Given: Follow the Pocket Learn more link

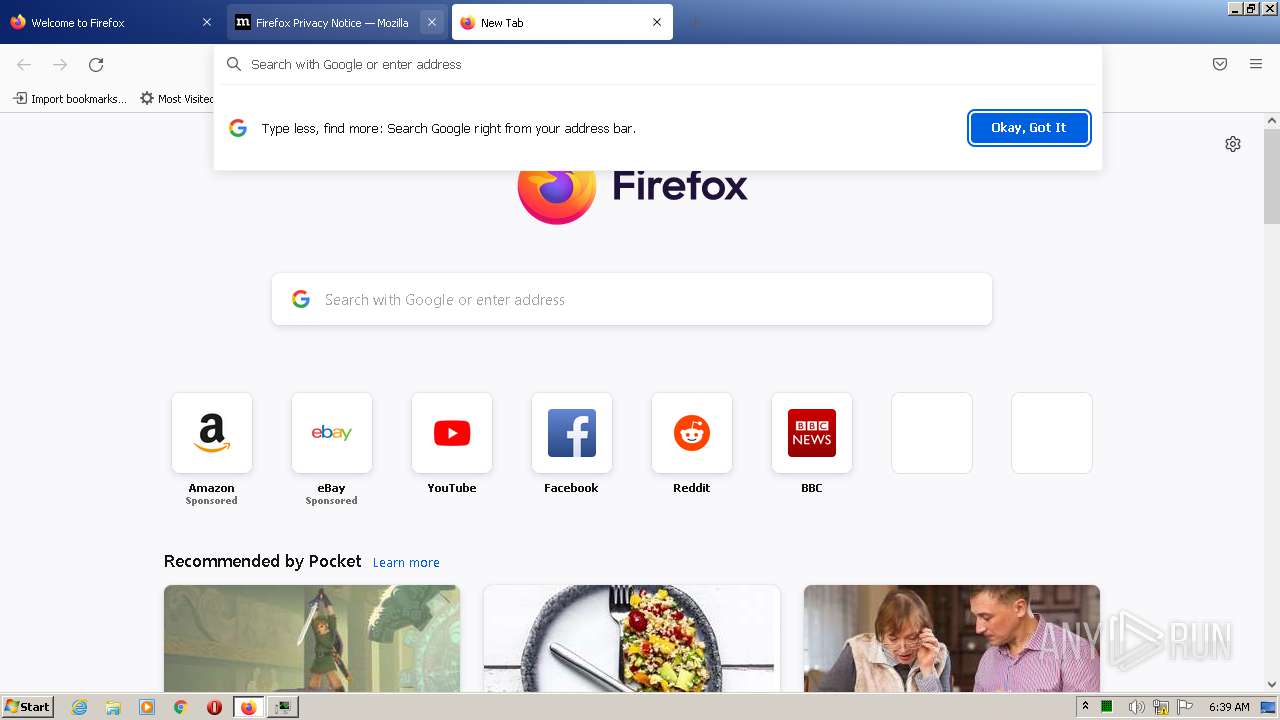Looking at the screenshot, I should pyautogui.click(x=406, y=563).
